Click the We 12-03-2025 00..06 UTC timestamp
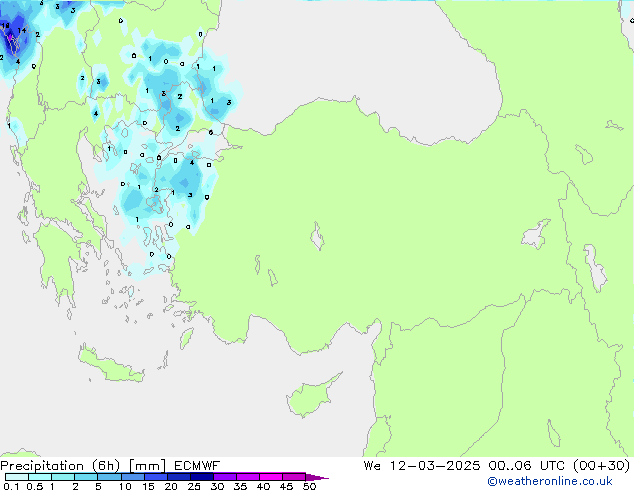Image resolution: width=634 pixels, height=490 pixels. tap(497, 466)
